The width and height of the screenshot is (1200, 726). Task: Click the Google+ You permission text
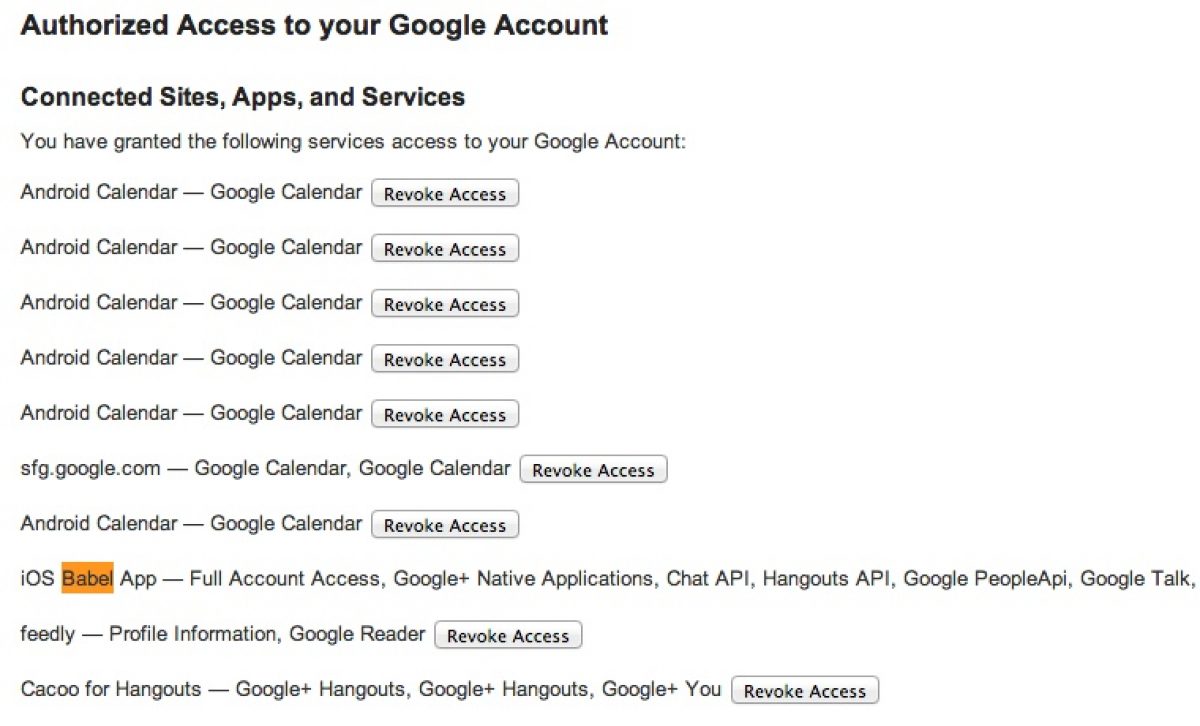coord(661,689)
